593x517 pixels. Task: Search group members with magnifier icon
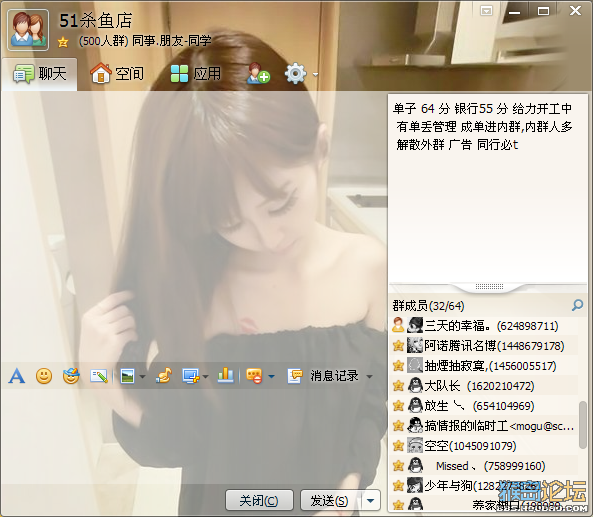click(x=577, y=305)
